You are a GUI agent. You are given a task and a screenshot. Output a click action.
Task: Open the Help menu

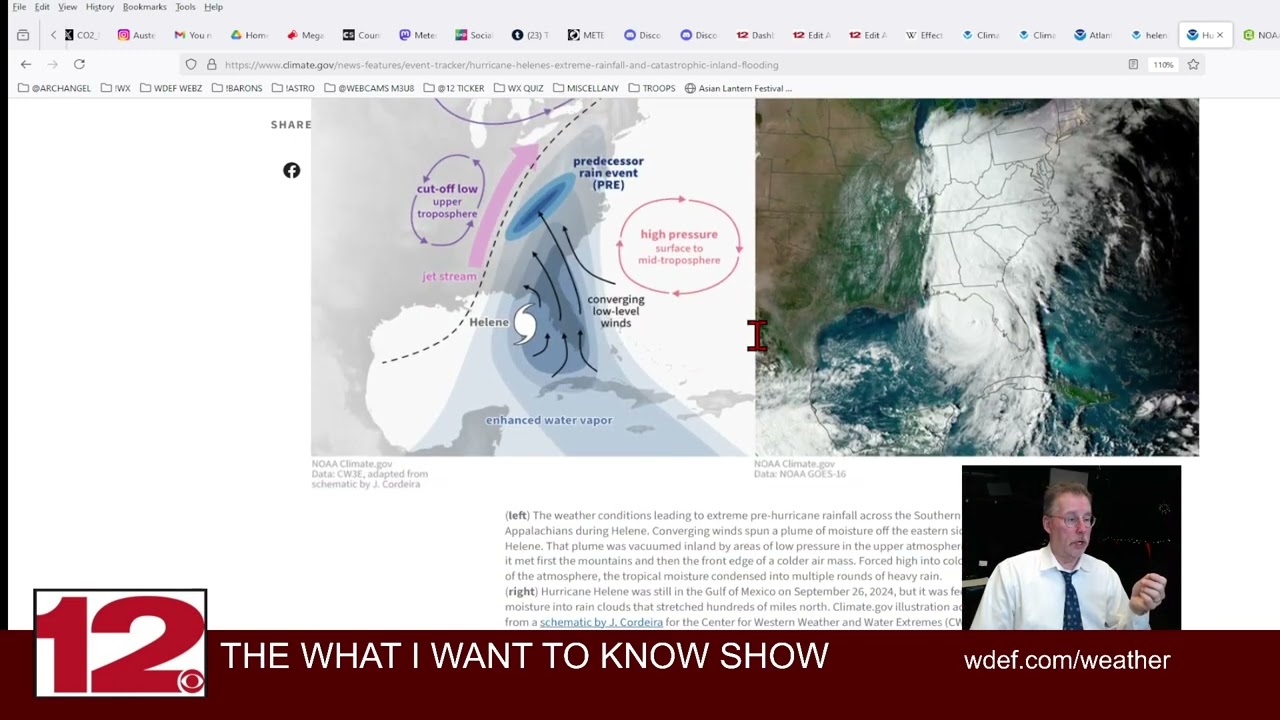(213, 7)
